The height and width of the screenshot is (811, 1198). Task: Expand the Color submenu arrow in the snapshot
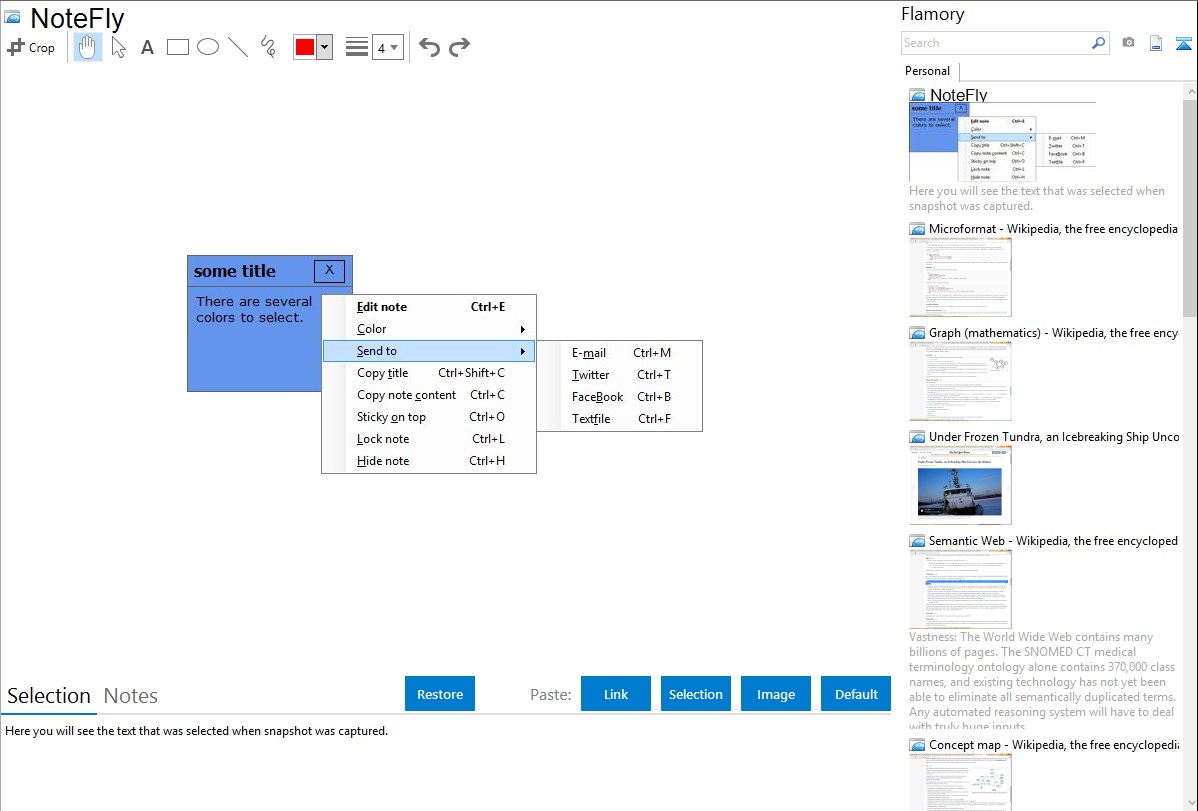click(523, 329)
